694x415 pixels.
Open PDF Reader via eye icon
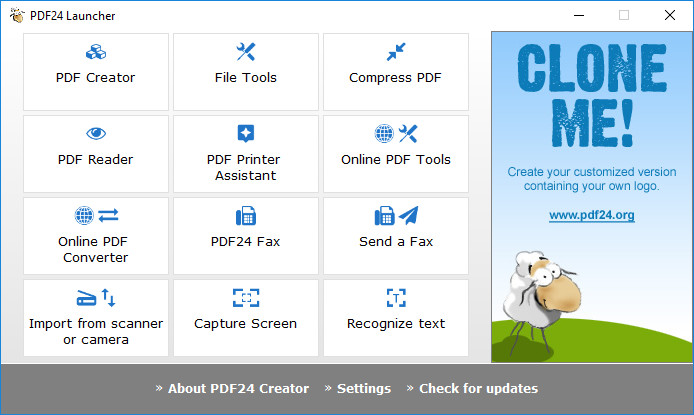(x=95, y=134)
